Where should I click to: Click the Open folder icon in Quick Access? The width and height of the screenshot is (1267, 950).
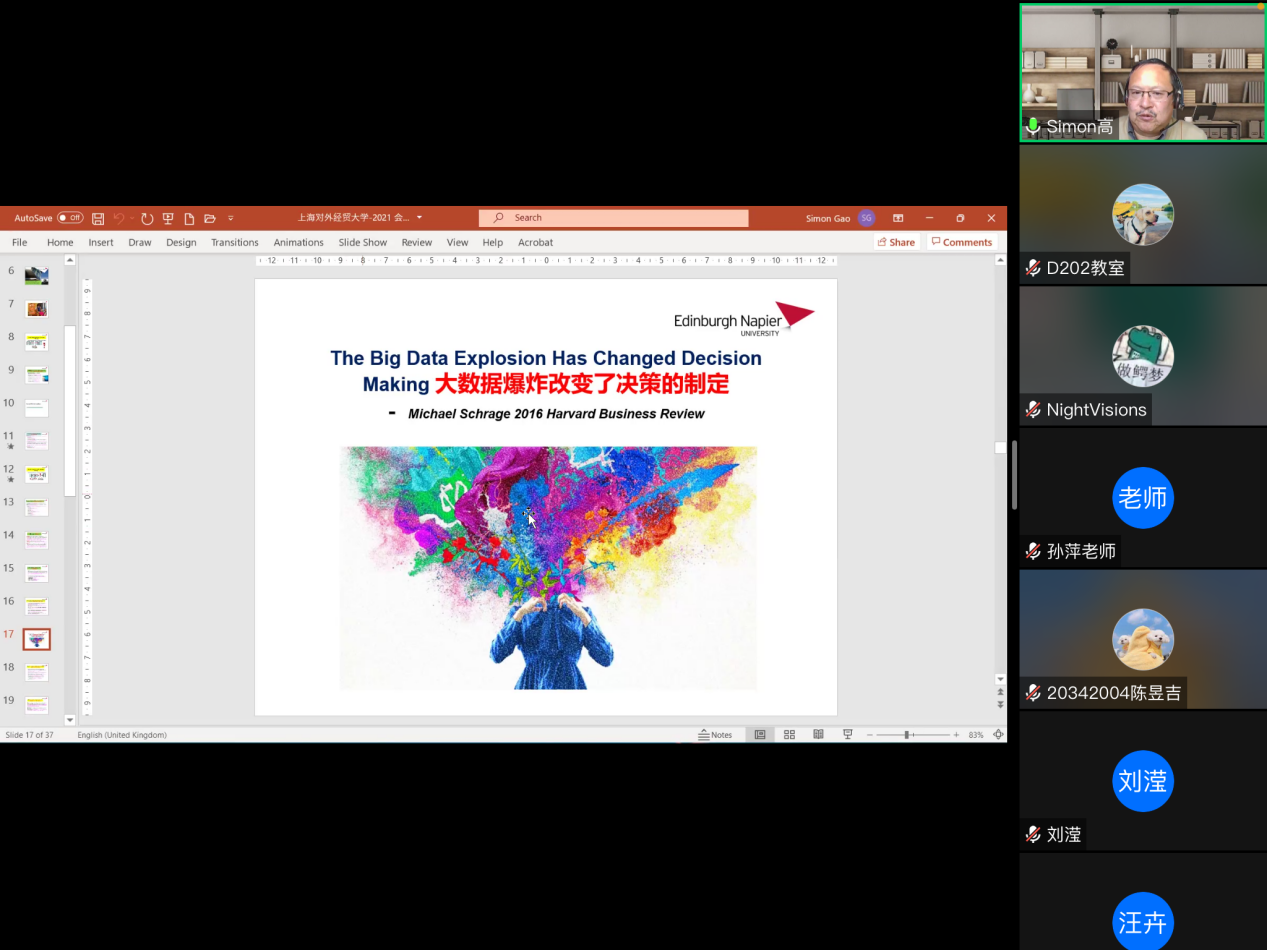tap(210, 218)
